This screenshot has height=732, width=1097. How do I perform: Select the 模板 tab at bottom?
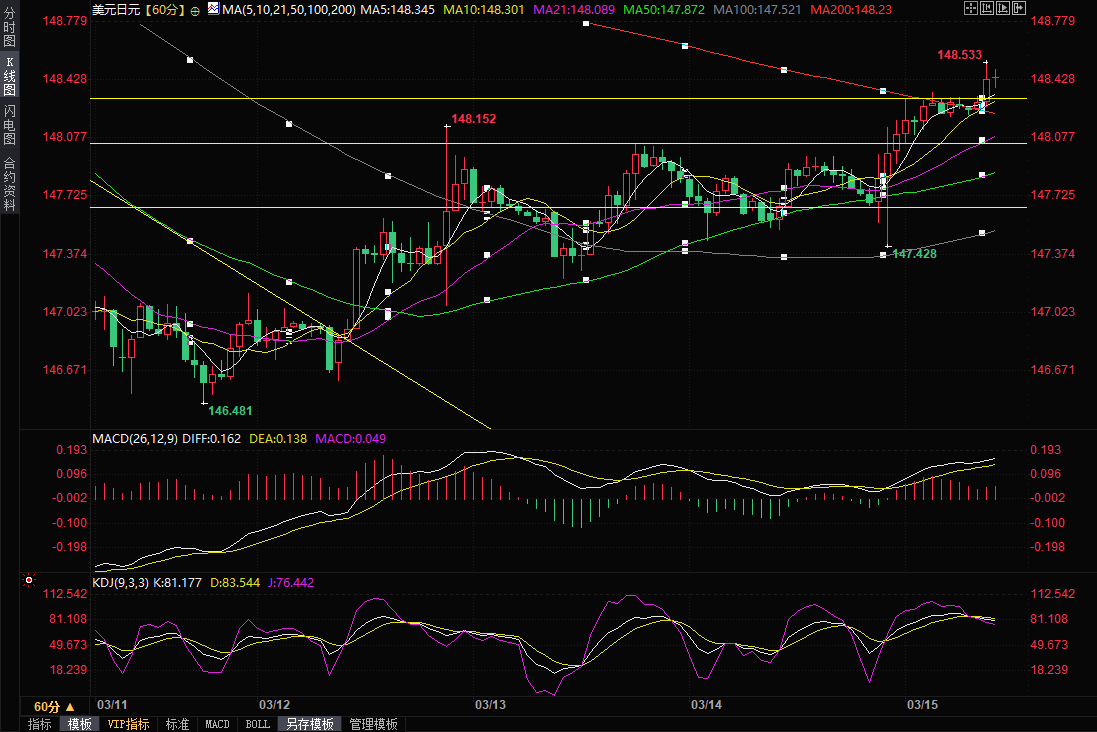point(80,724)
